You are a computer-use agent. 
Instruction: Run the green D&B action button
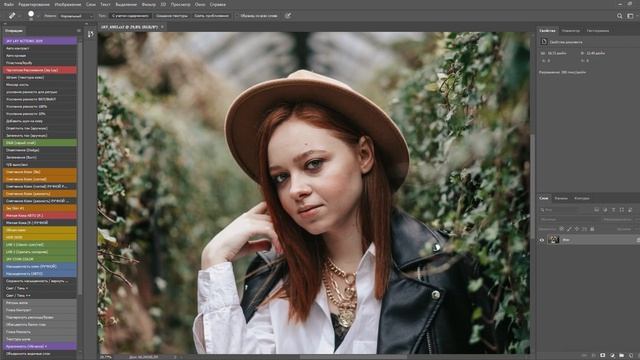[40, 143]
